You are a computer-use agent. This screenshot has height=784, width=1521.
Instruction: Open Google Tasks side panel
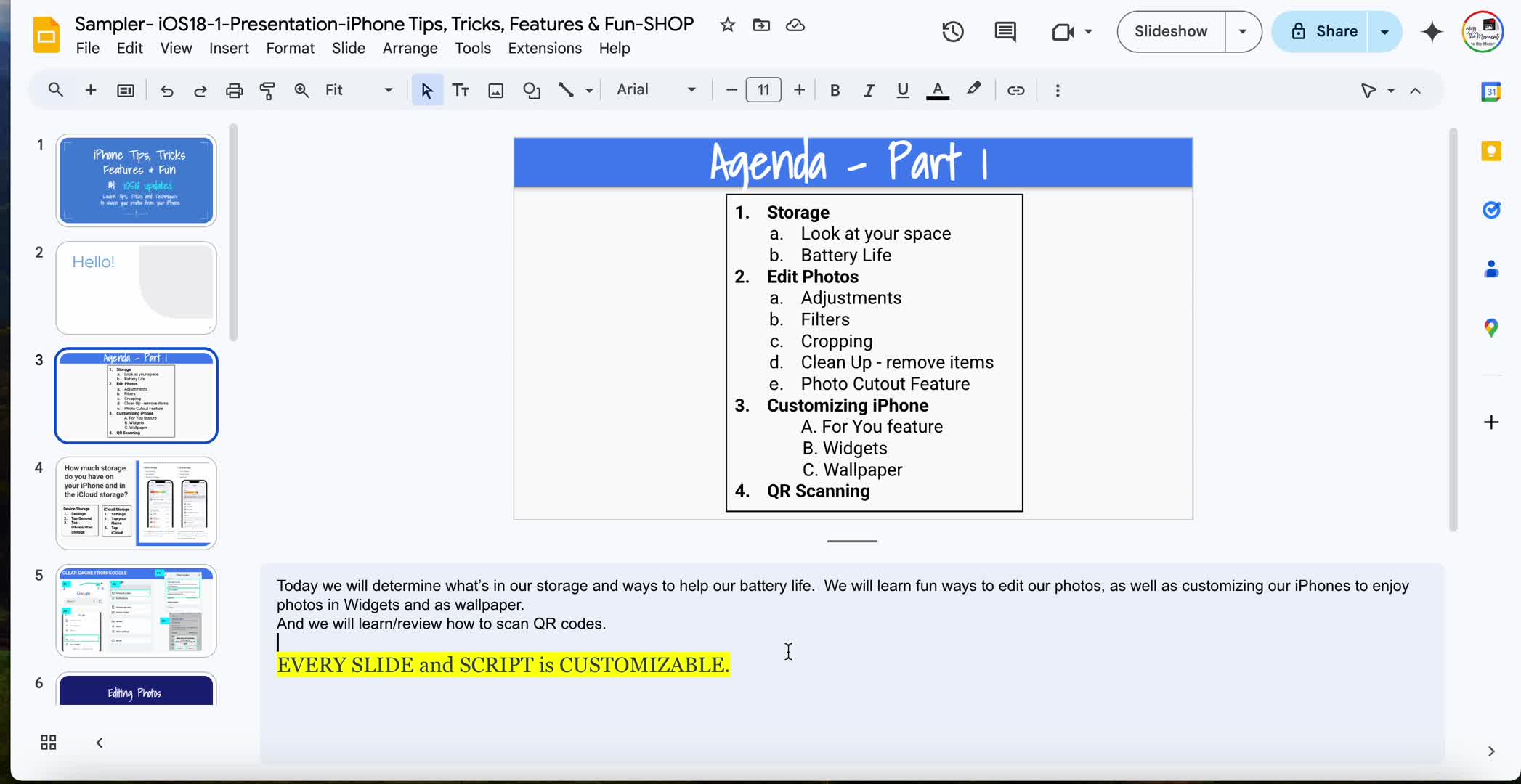tap(1490, 210)
